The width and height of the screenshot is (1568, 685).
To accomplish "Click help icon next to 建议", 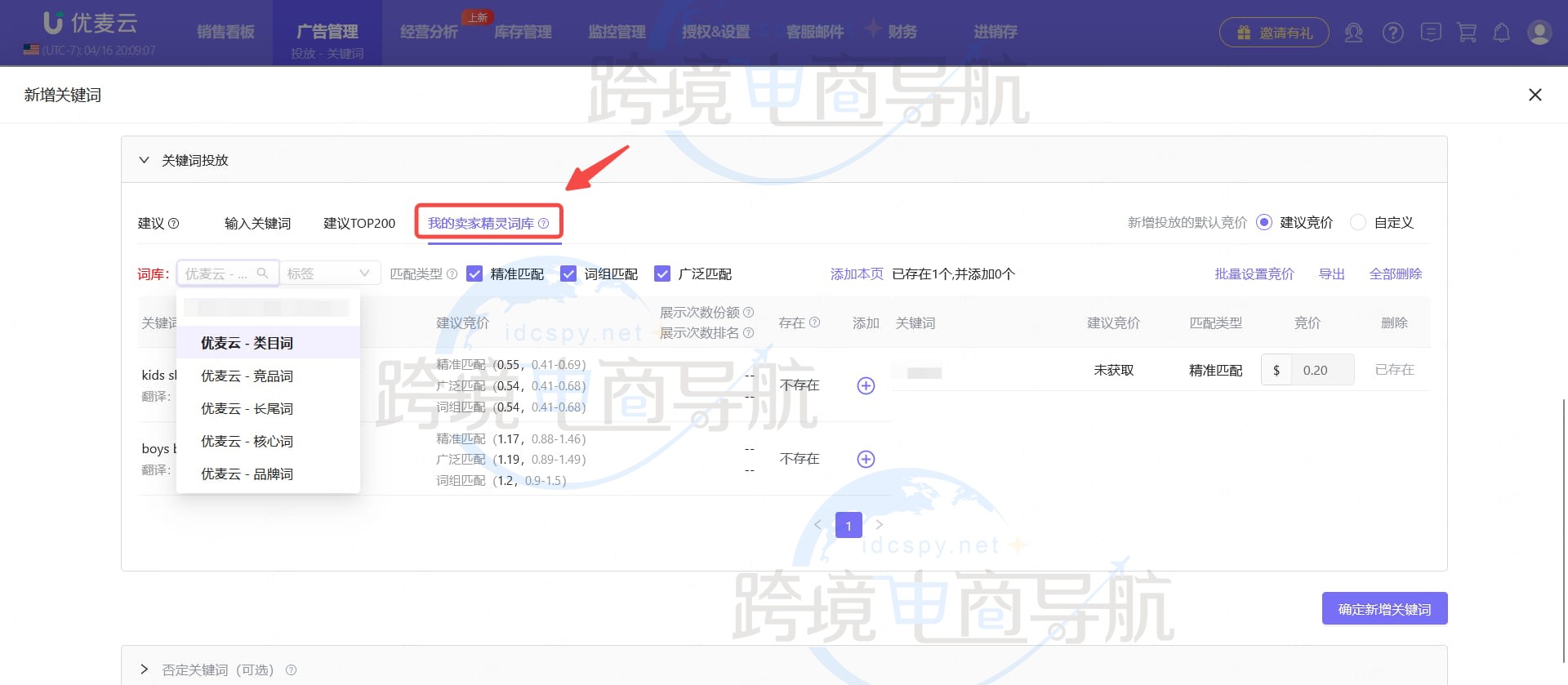I will (173, 223).
